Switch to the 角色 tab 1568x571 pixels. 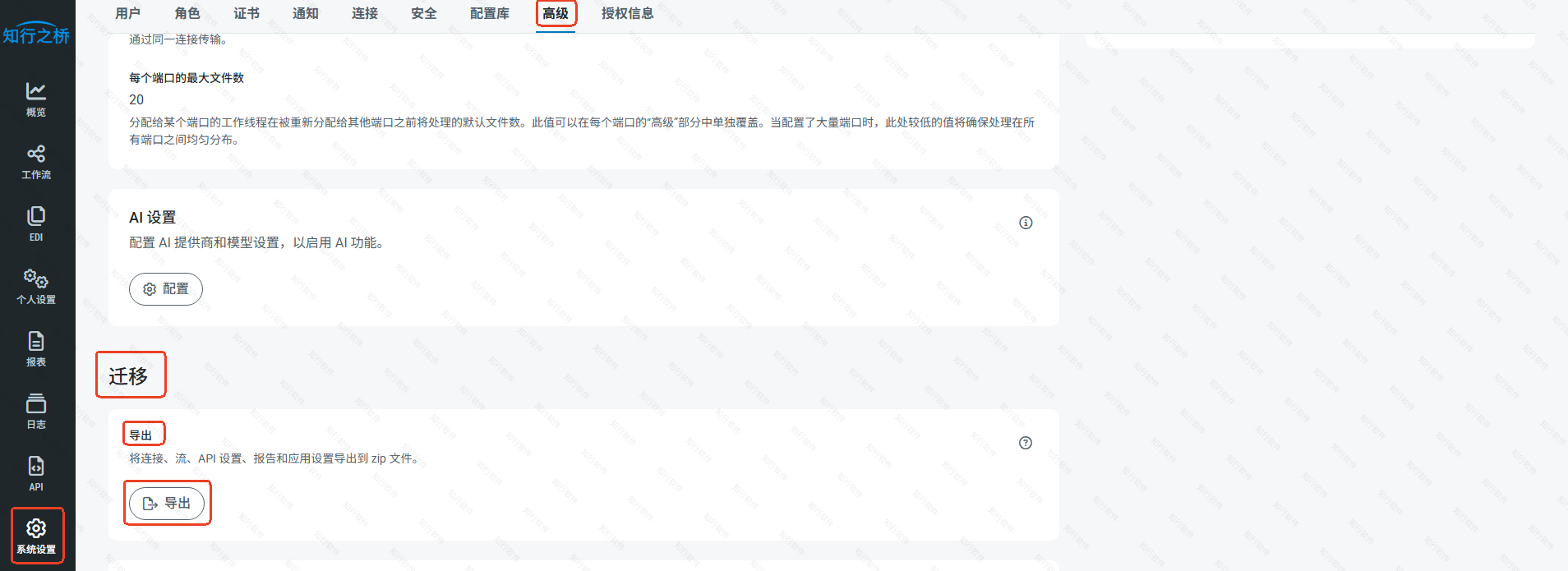[187, 13]
